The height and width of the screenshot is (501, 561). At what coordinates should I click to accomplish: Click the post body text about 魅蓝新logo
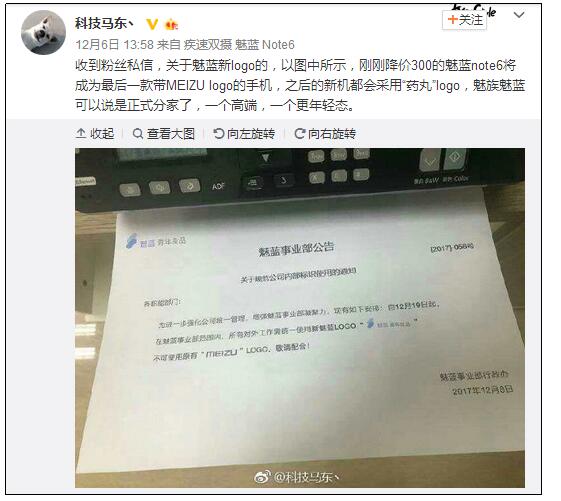coord(300,85)
